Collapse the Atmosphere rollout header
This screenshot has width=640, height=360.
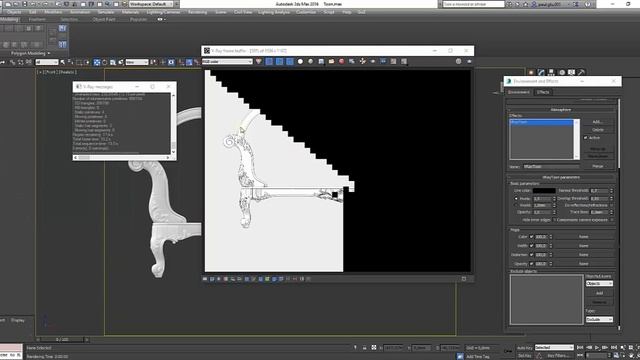coord(561,110)
